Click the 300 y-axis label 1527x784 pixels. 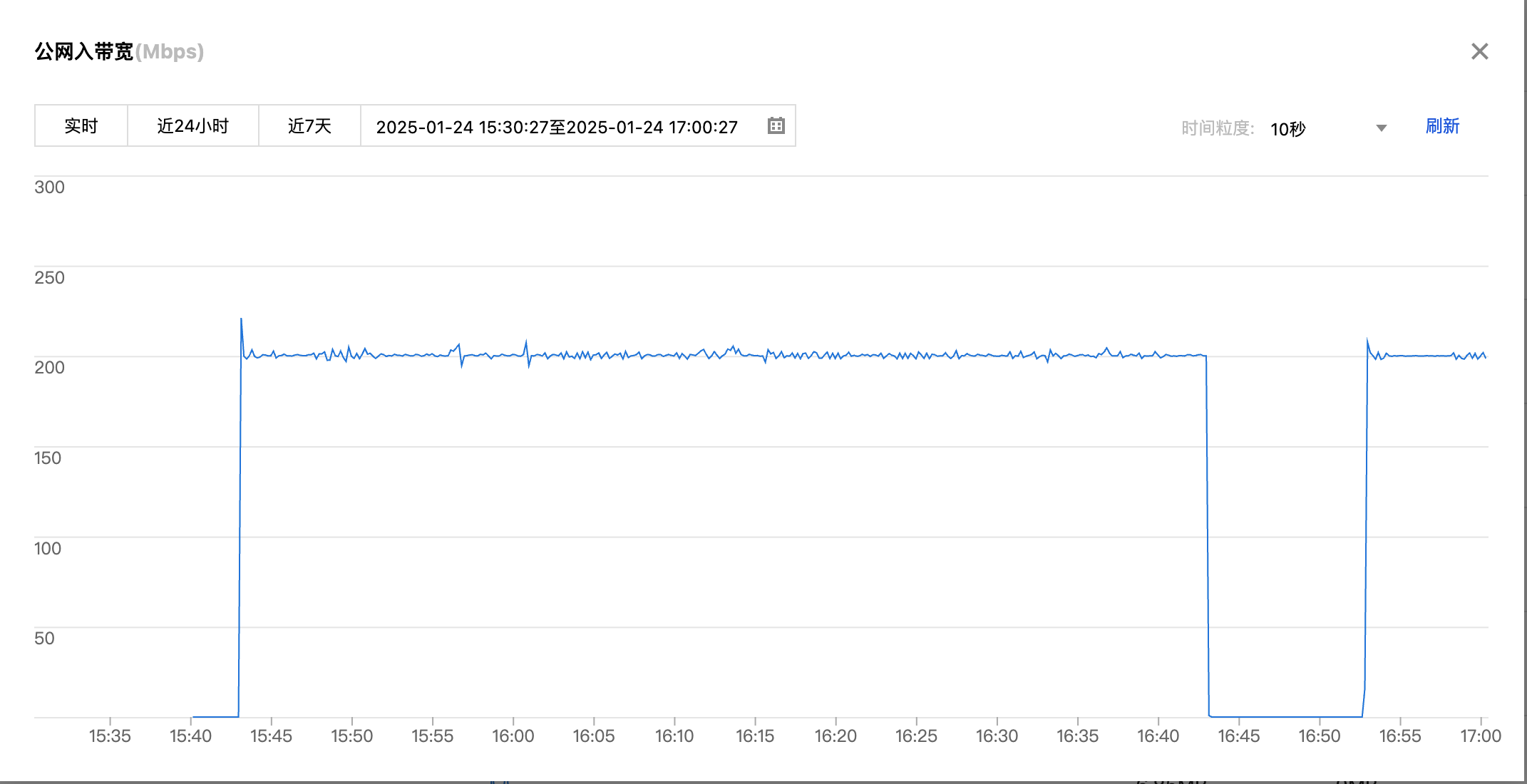[x=49, y=187]
